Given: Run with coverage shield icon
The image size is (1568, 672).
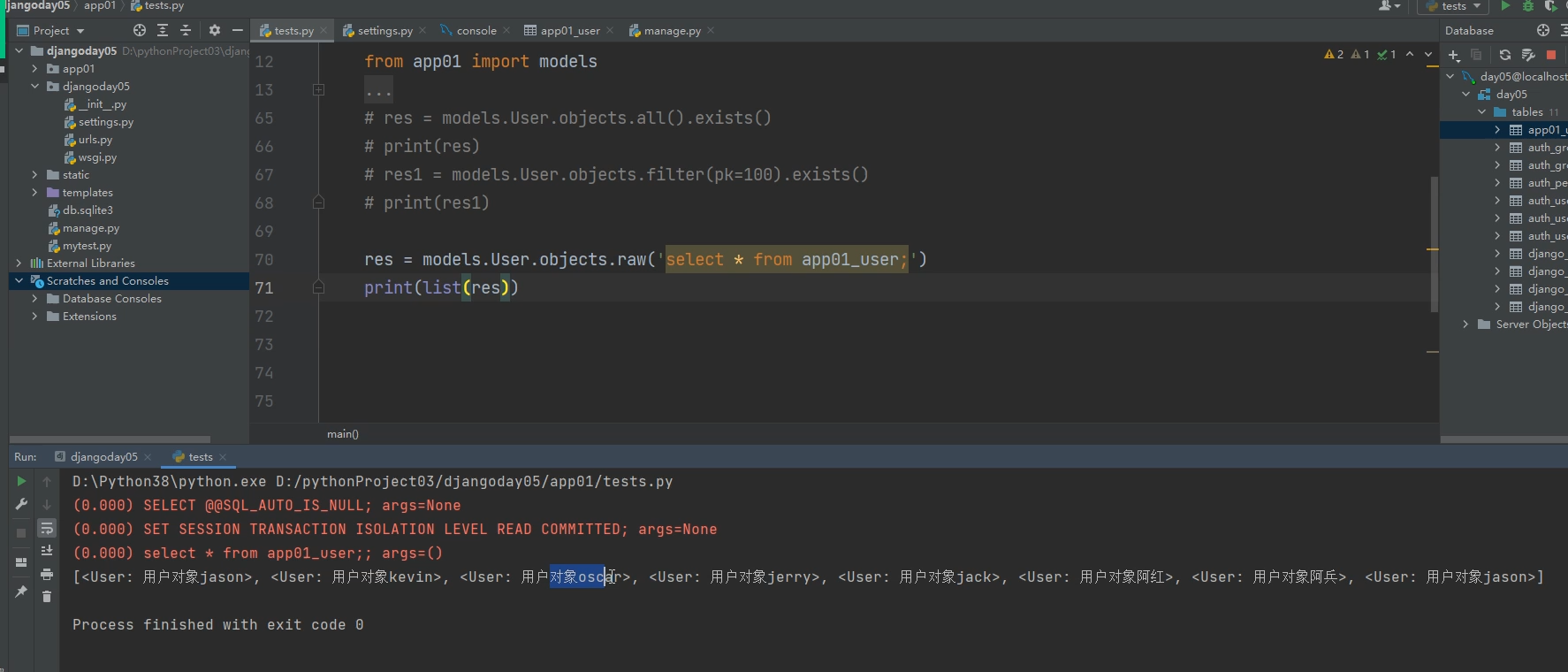Looking at the screenshot, I should point(1550,6).
